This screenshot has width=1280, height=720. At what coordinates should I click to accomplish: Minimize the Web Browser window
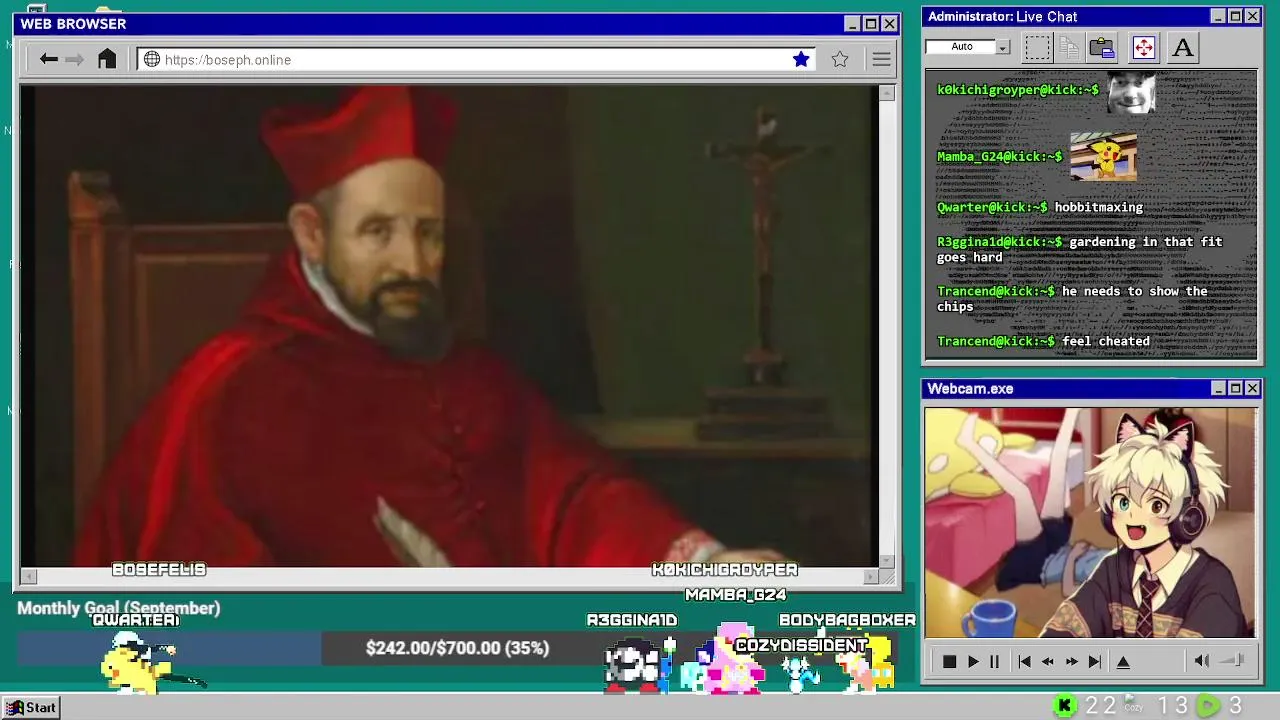coord(852,24)
